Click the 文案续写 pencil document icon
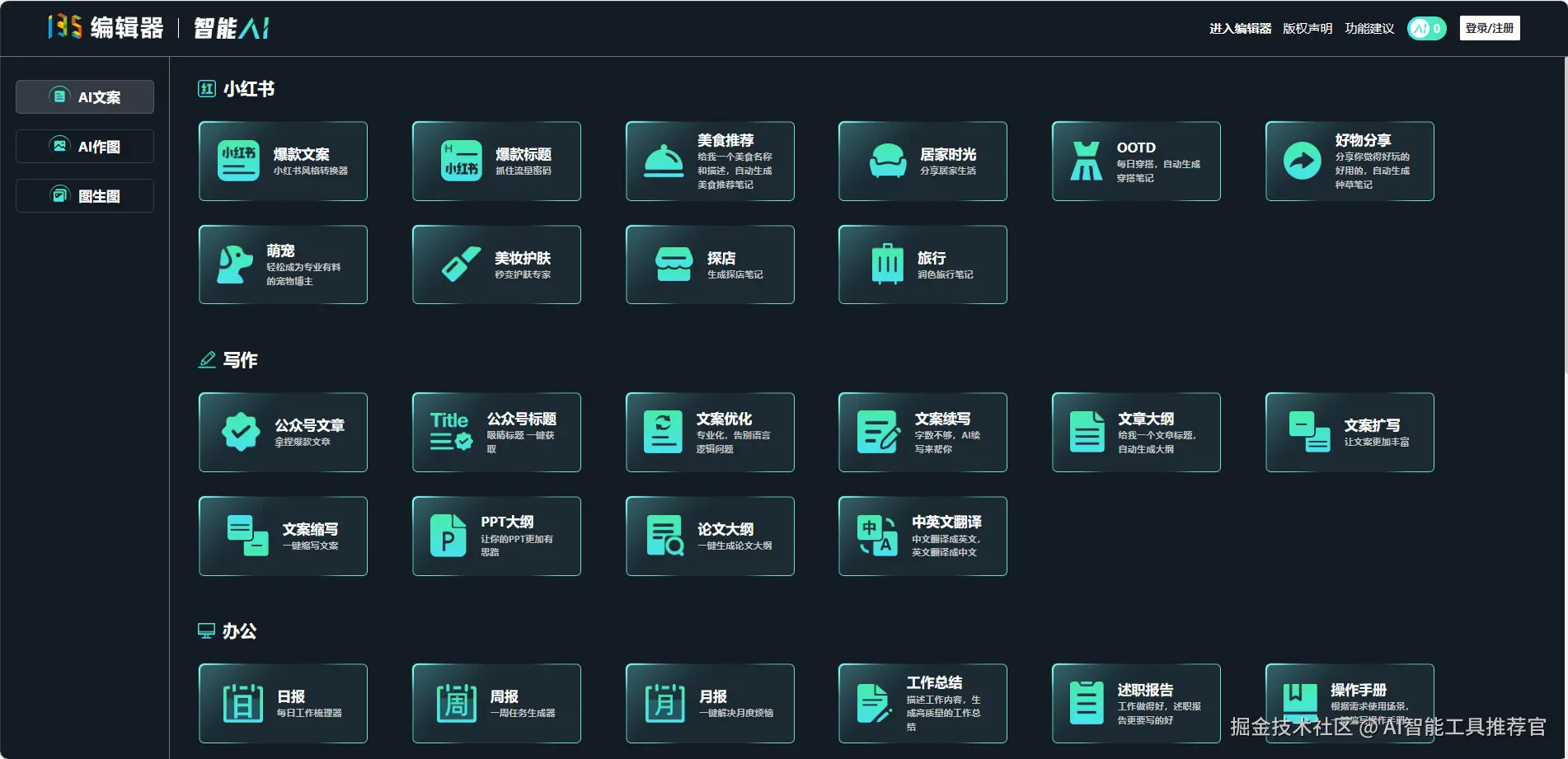 (878, 432)
